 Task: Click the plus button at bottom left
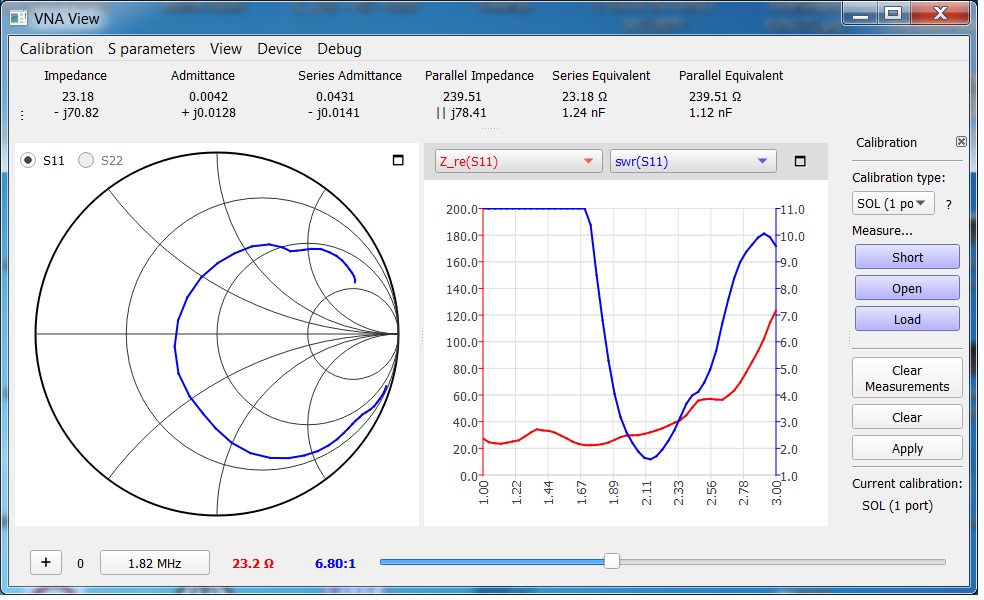46,562
